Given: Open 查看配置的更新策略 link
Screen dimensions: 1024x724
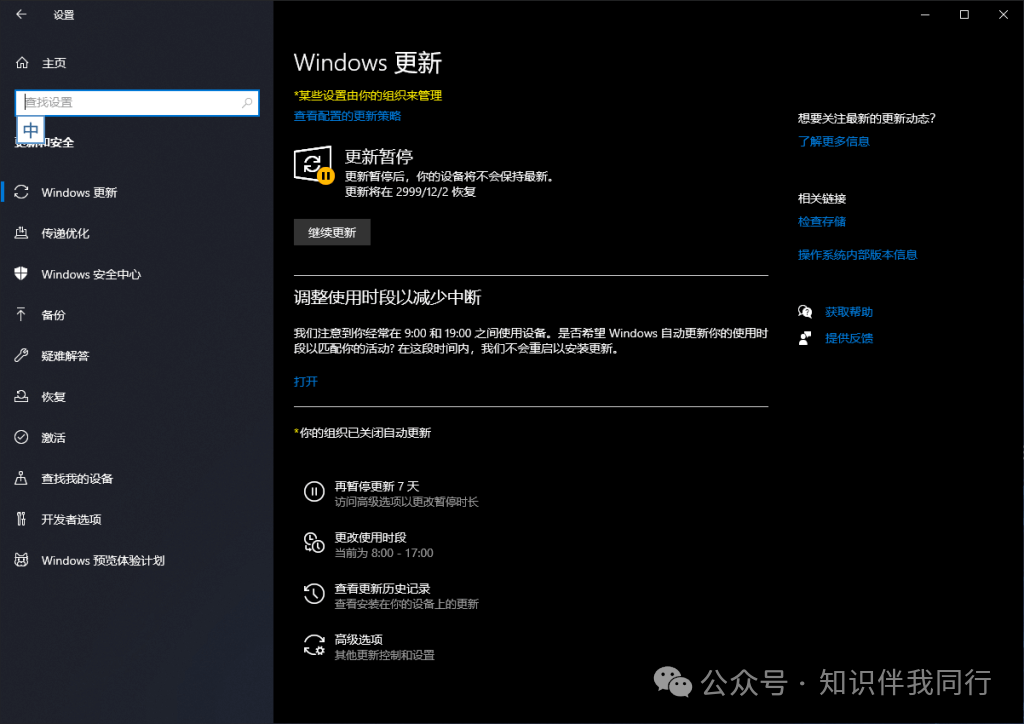Looking at the screenshot, I should coord(347,116).
